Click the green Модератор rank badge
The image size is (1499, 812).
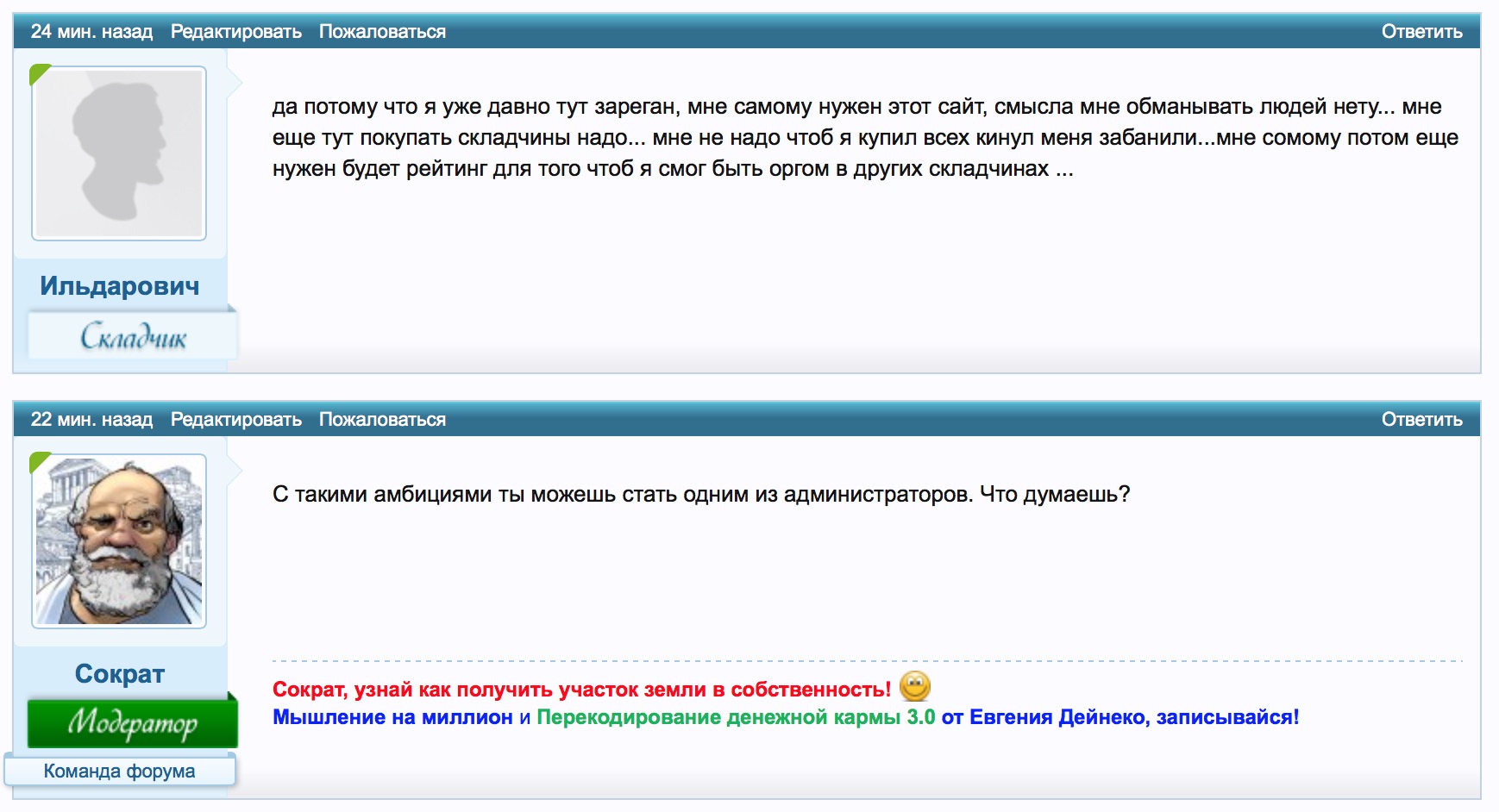pyautogui.click(x=133, y=723)
